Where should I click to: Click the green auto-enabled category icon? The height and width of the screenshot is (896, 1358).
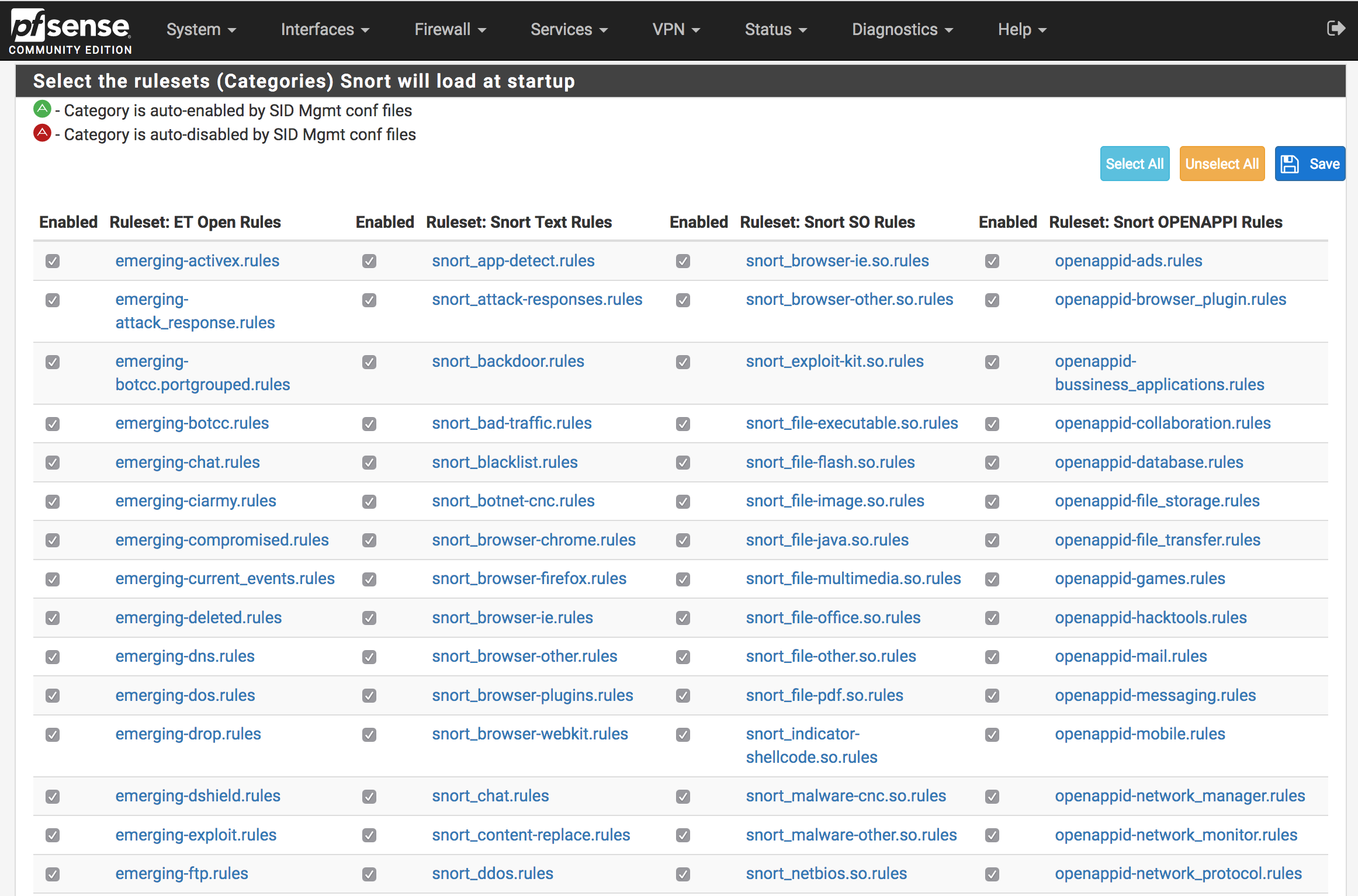42,109
